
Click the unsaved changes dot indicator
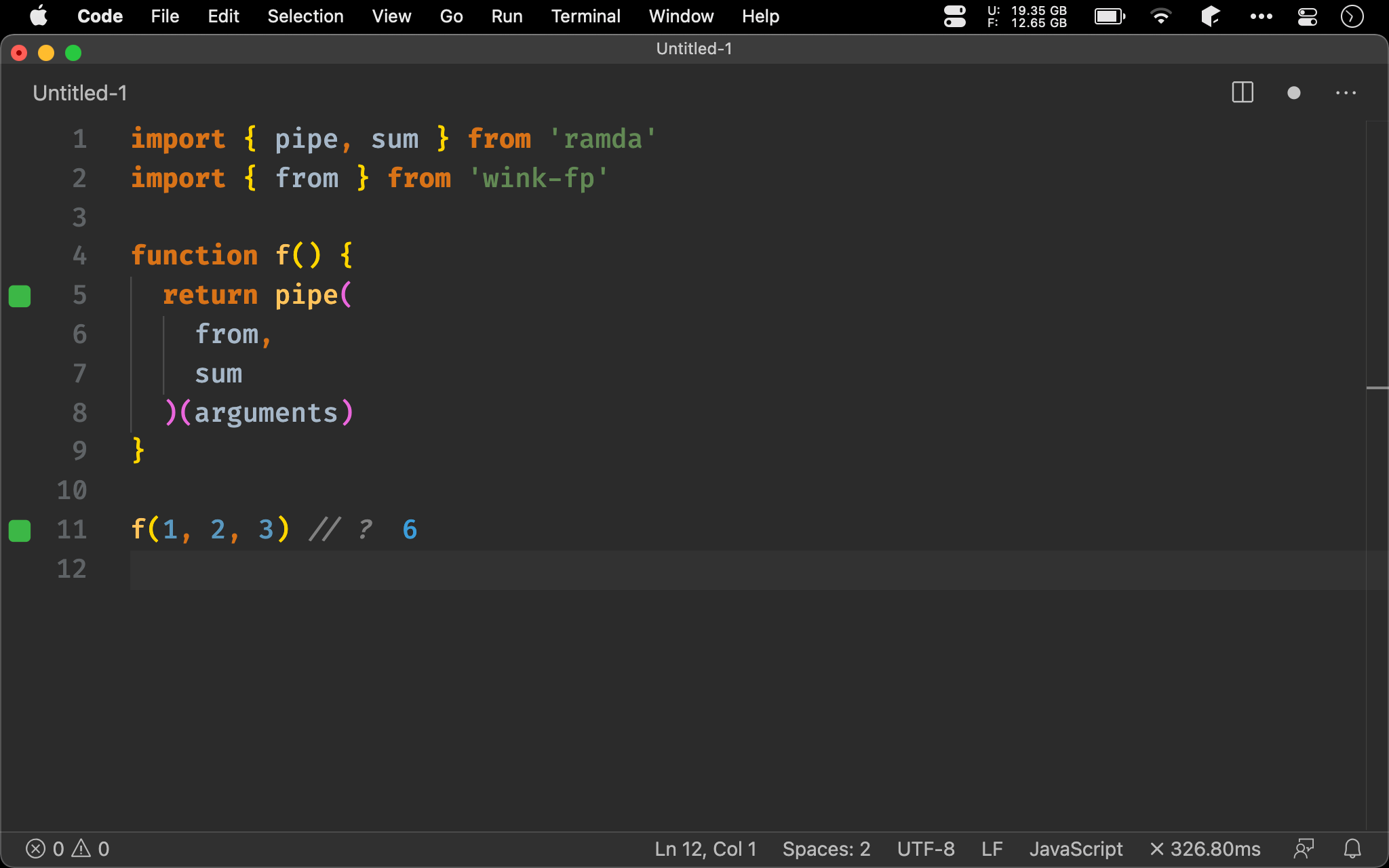pos(1293,93)
